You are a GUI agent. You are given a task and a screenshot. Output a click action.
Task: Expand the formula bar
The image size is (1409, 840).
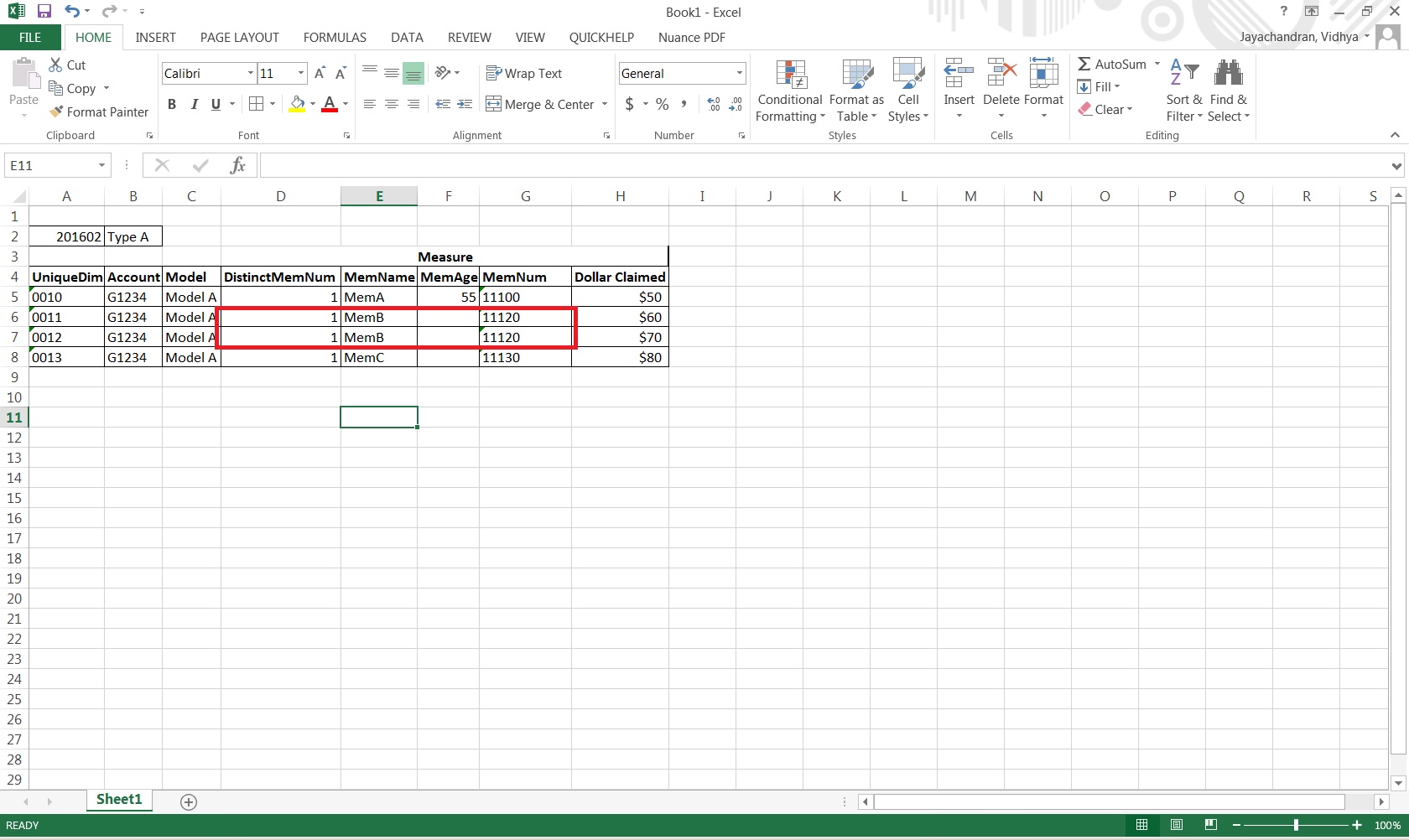pos(1396,166)
